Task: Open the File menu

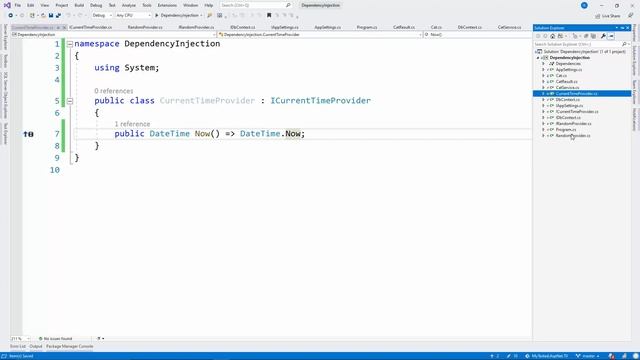Action: [18, 5]
